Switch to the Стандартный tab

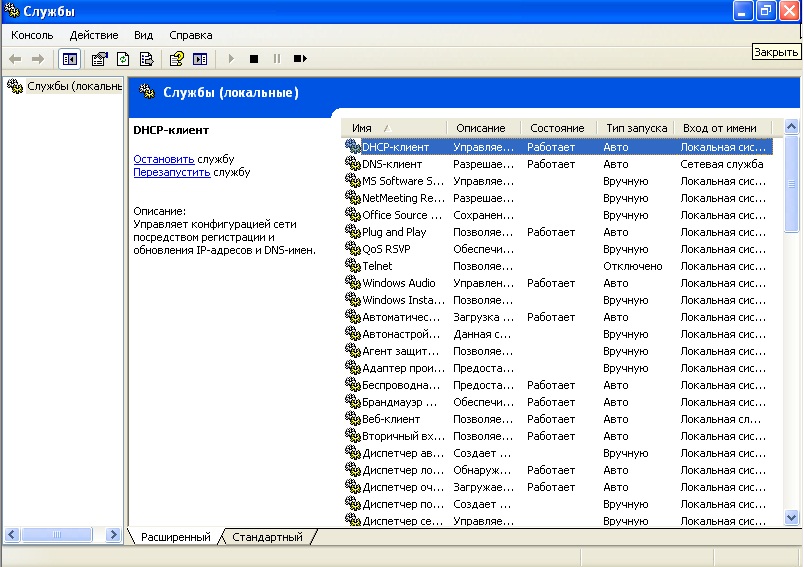click(267, 537)
